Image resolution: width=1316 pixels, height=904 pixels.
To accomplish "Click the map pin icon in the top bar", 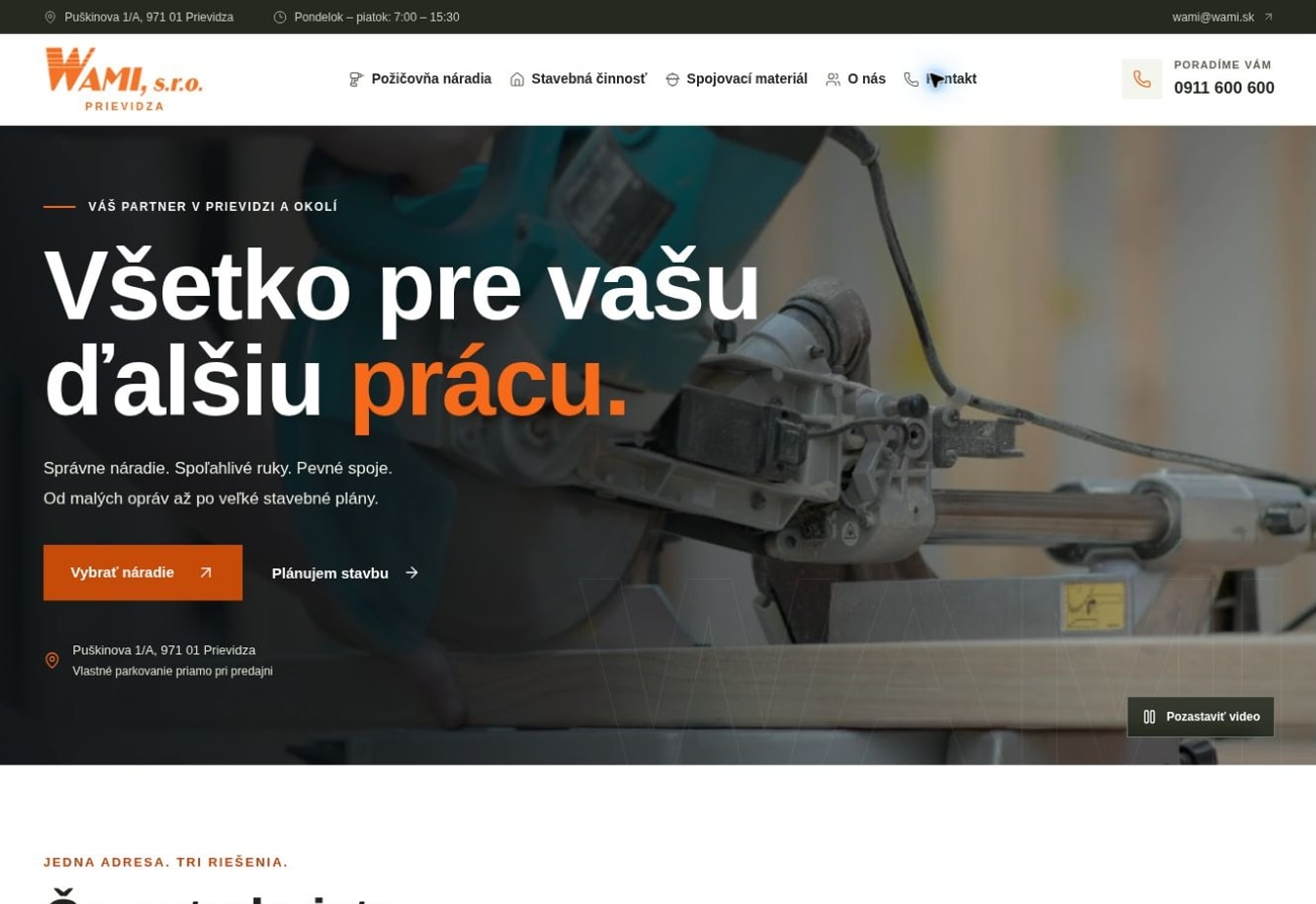I will (51, 18).
